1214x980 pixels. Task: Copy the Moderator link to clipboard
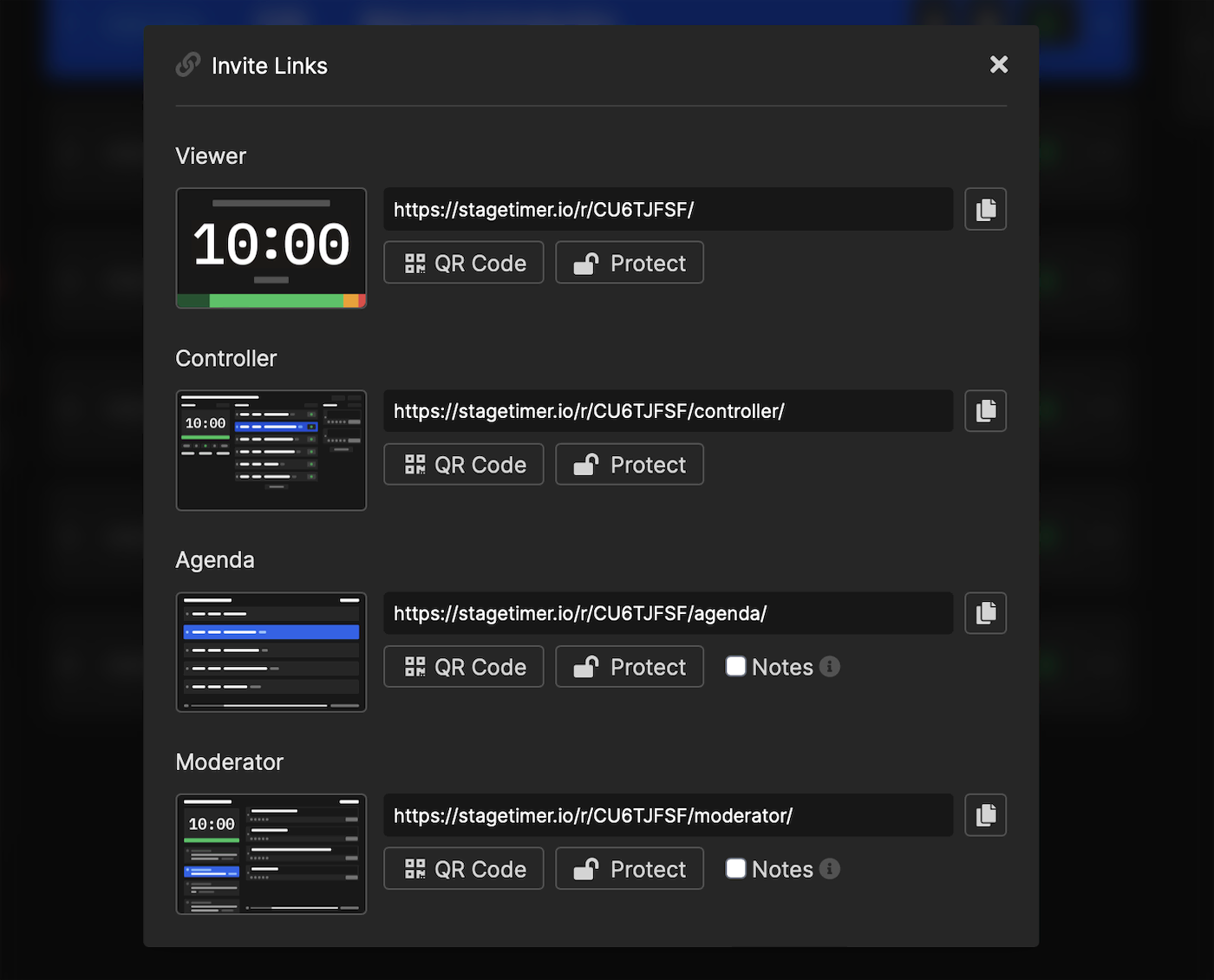pyautogui.click(x=986, y=815)
